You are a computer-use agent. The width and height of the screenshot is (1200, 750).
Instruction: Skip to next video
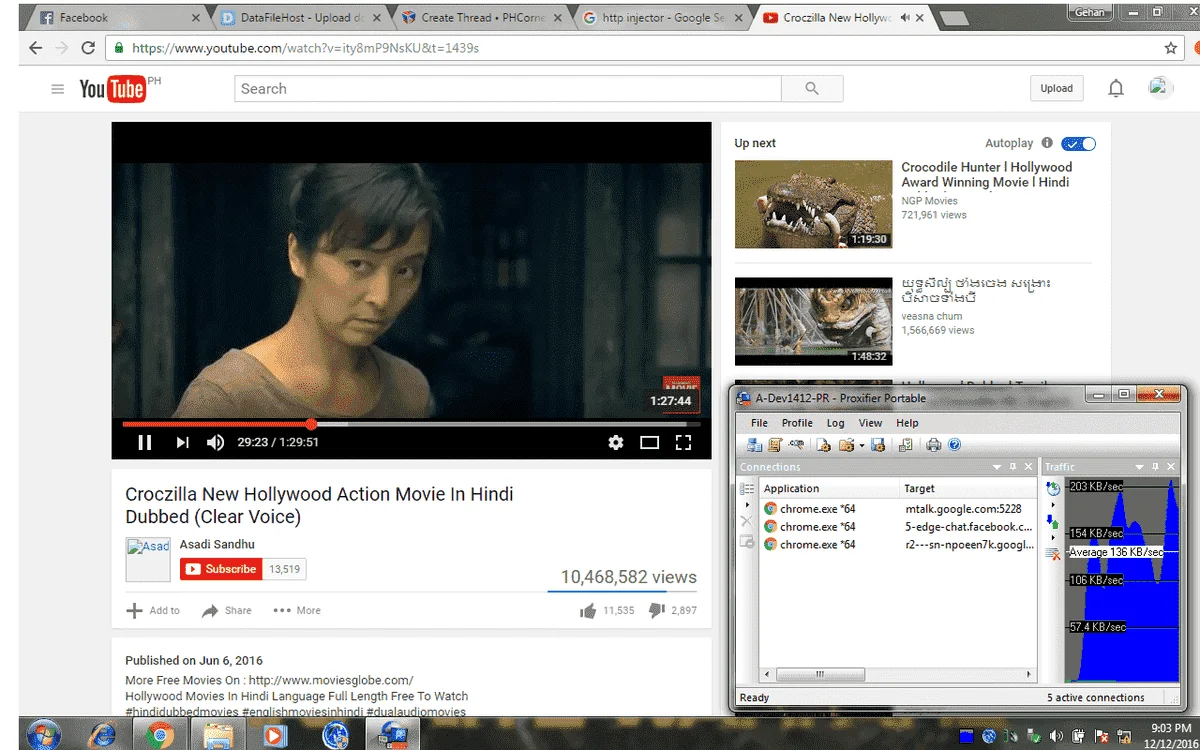[182, 442]
